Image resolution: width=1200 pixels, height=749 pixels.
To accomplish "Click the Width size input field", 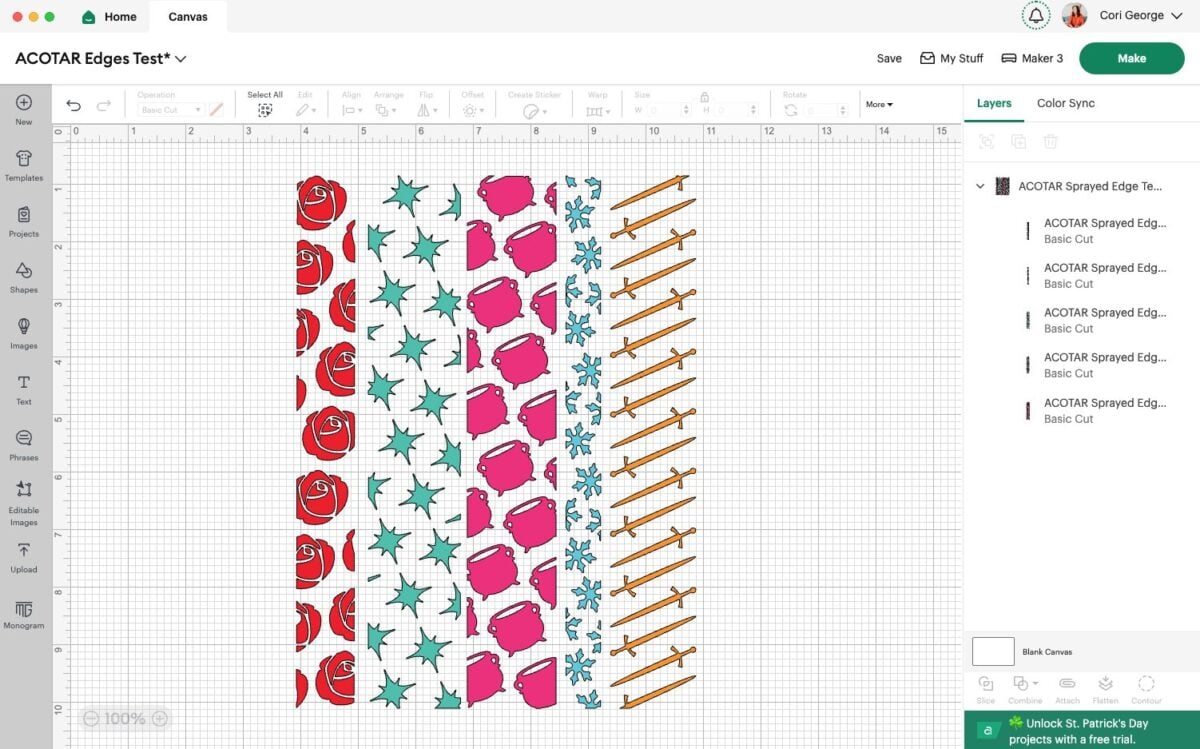I will coord(667,110).
